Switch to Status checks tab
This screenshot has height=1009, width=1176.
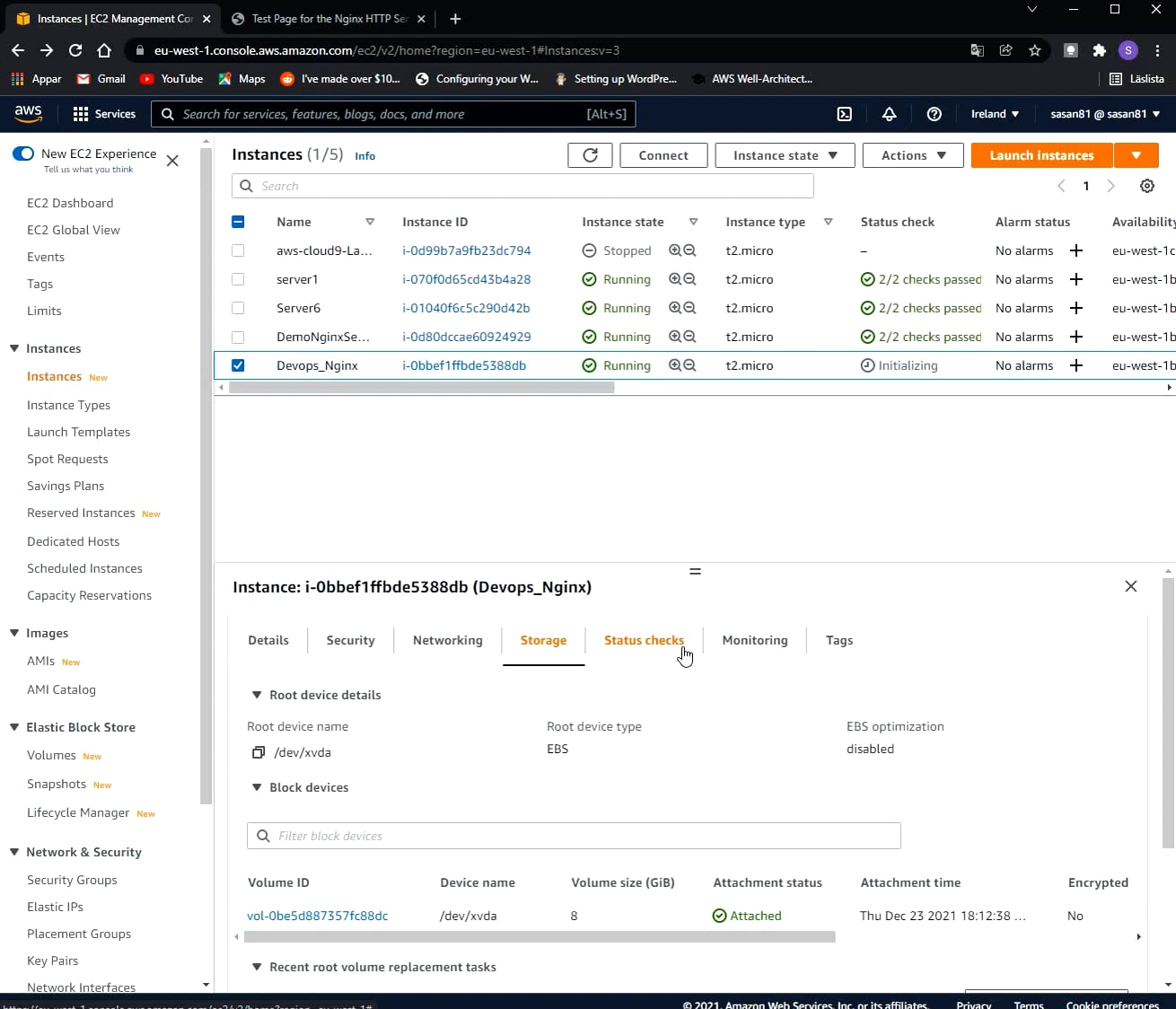tap(644, 640)
